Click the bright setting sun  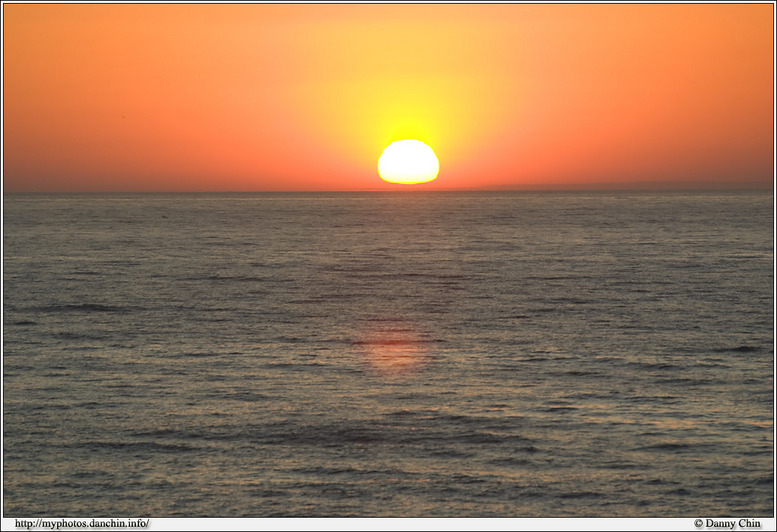(408, 162)
